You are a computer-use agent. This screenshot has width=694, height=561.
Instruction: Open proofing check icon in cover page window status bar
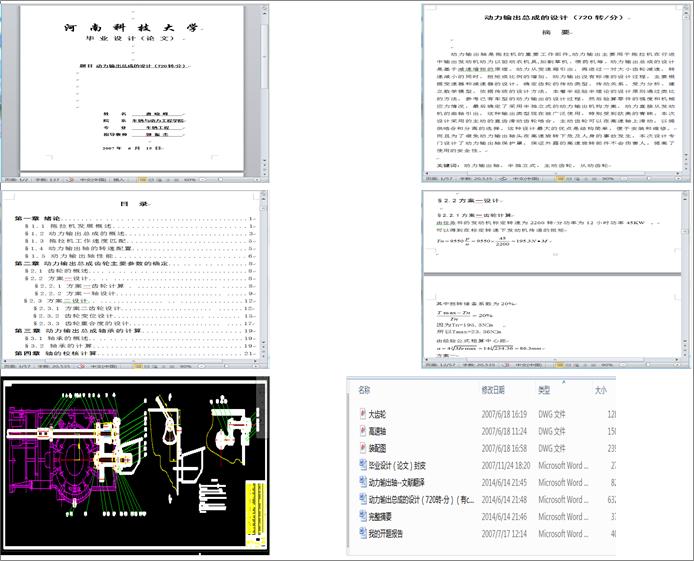coord(69,180)
